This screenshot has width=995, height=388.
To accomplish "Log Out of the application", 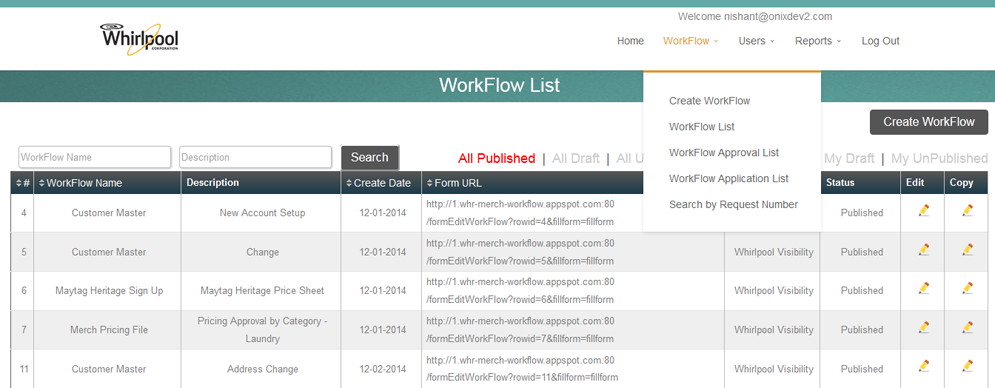I will coord(880,41).
